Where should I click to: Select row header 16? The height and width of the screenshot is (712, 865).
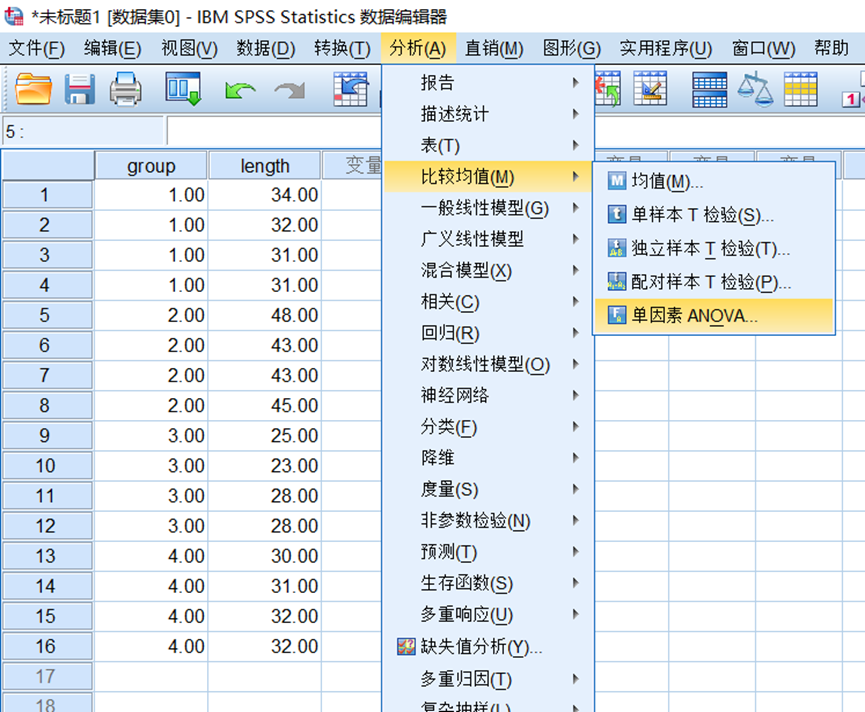pyautogui.click(x=47, y=646)
